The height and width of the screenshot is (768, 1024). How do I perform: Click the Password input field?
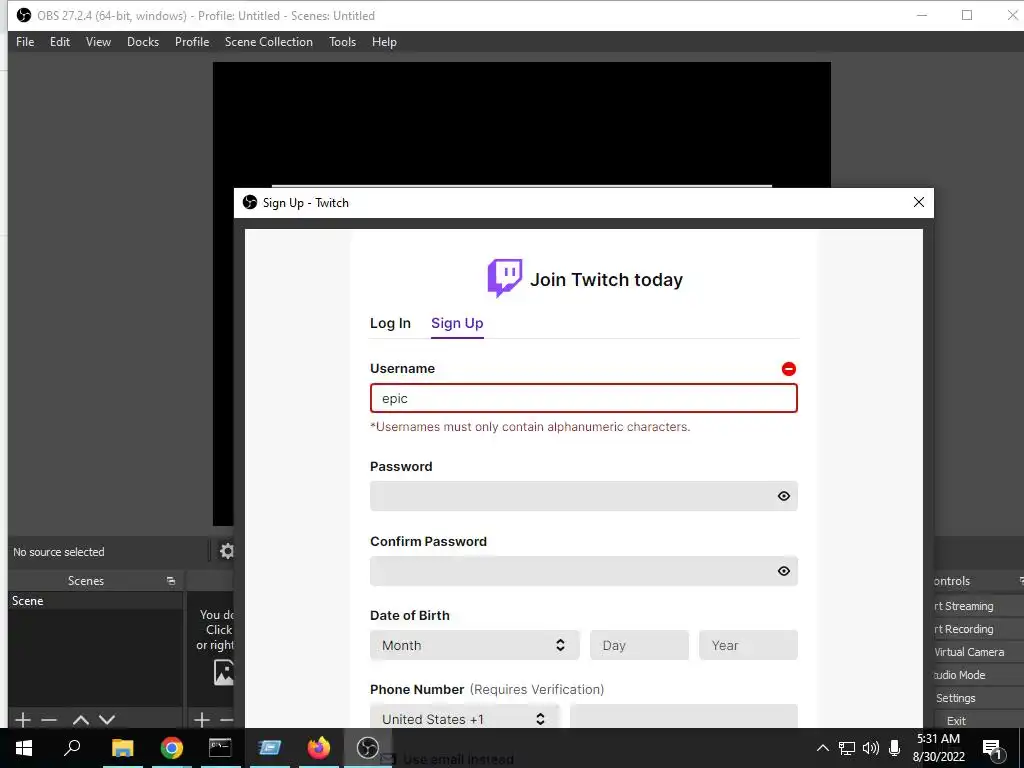click(x=583, y=496)
